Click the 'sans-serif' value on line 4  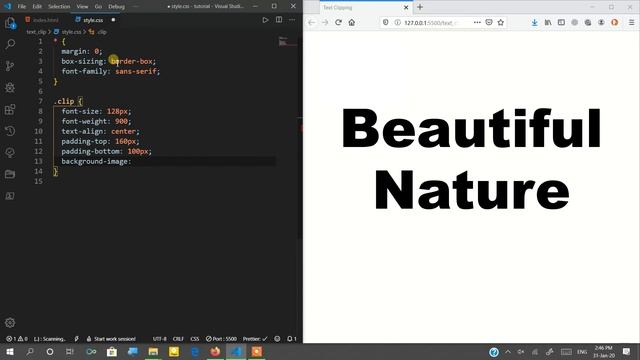click(136, 71)
